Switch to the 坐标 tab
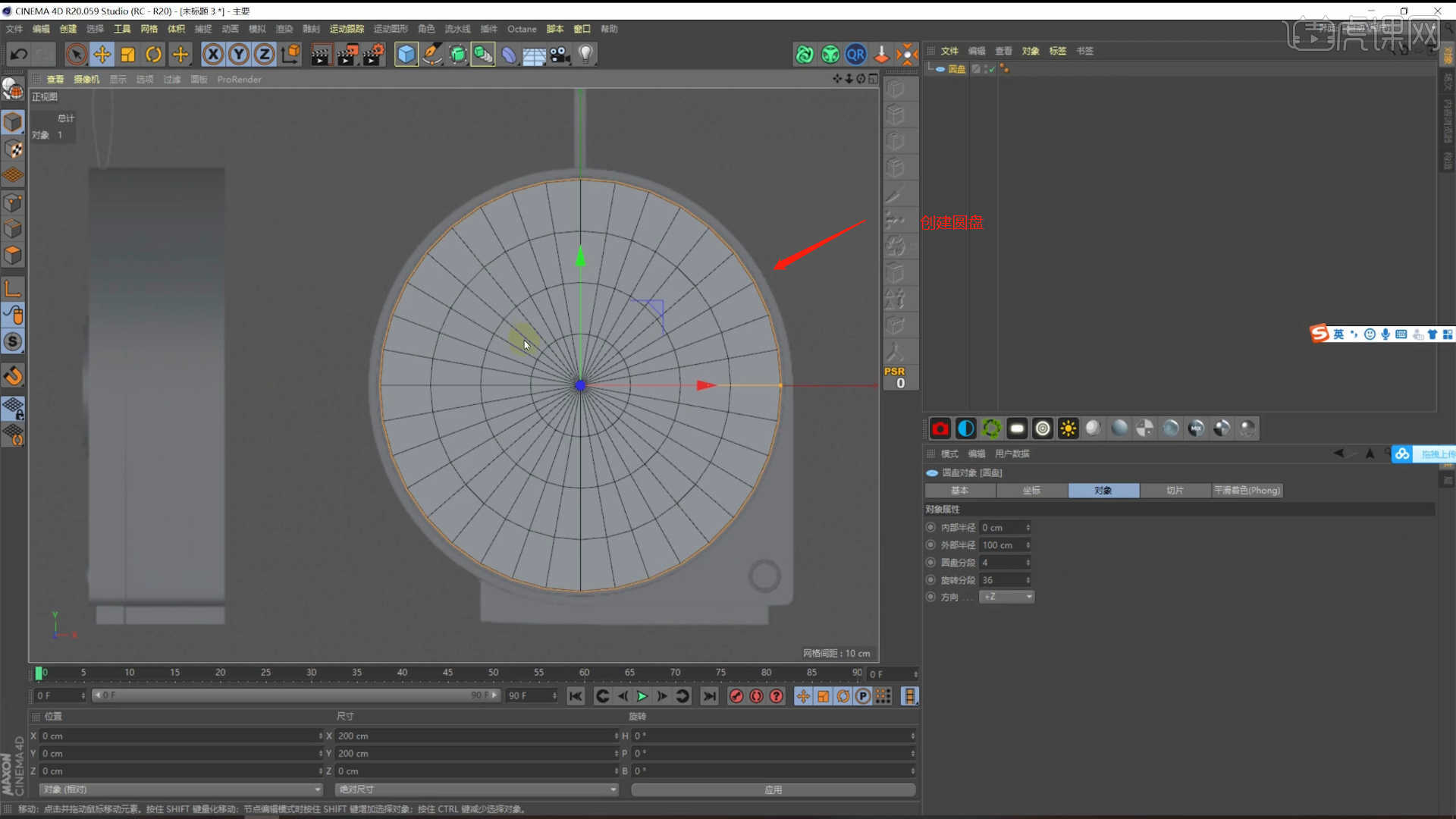The width and height of the screenshot is (1456, 819). (1032, 491)
